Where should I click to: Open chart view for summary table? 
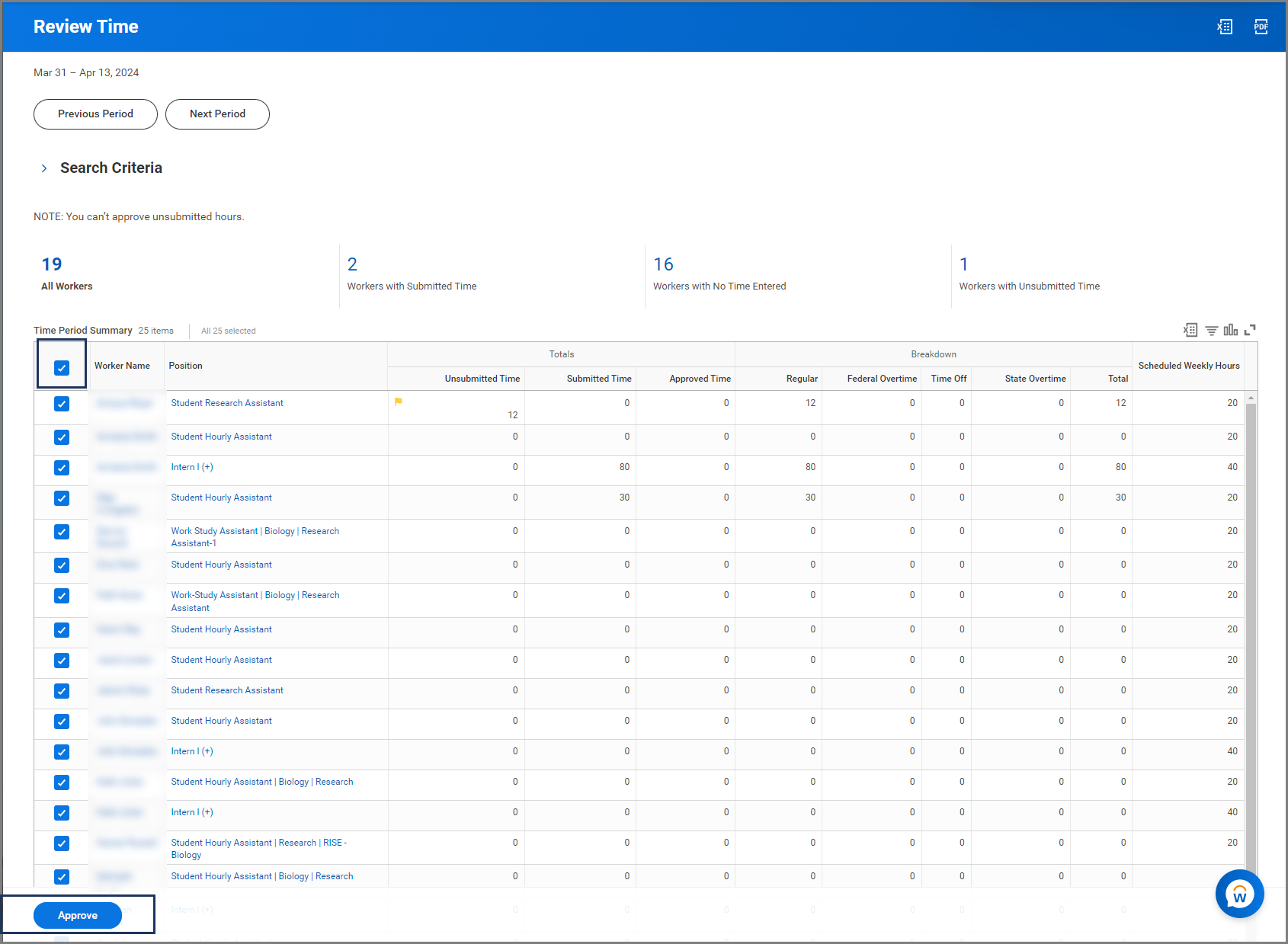click(x=1231, y=330)
